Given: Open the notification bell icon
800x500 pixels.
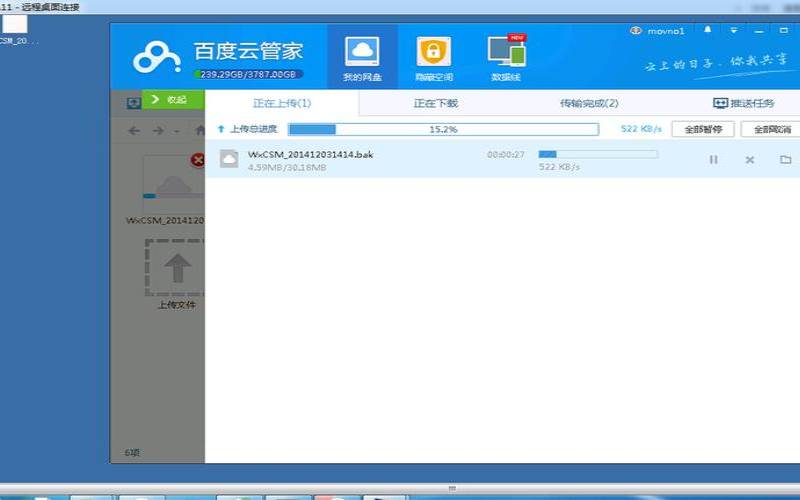Looking at the screenshot, I should (708, 30).
